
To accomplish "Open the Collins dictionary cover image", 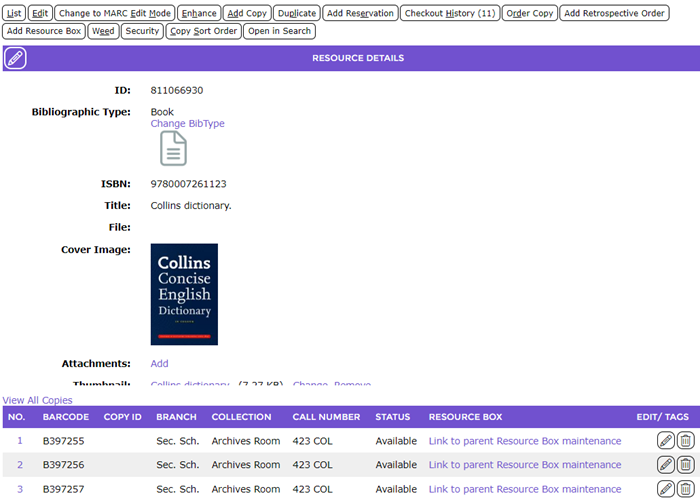I will 184,294.
